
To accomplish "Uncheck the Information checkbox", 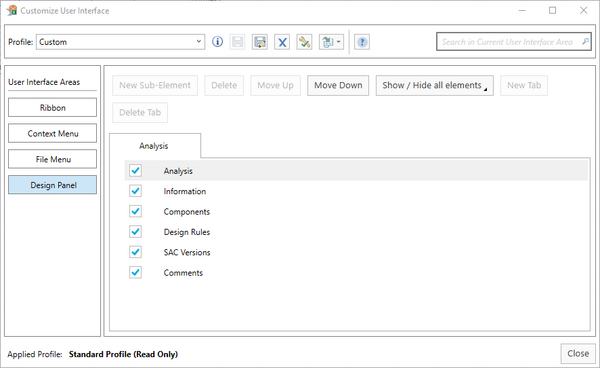I will pyautogui.click(x=135, y=191).
